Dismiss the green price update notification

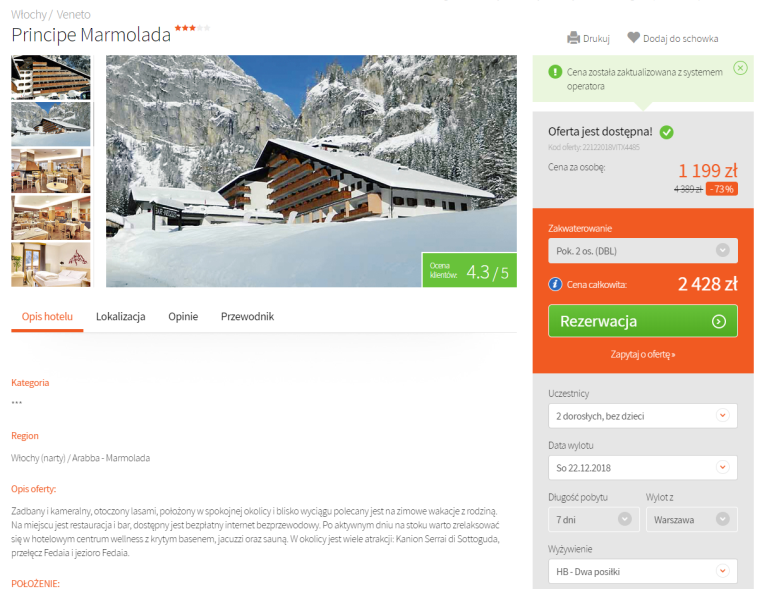[x=740, y=68]
